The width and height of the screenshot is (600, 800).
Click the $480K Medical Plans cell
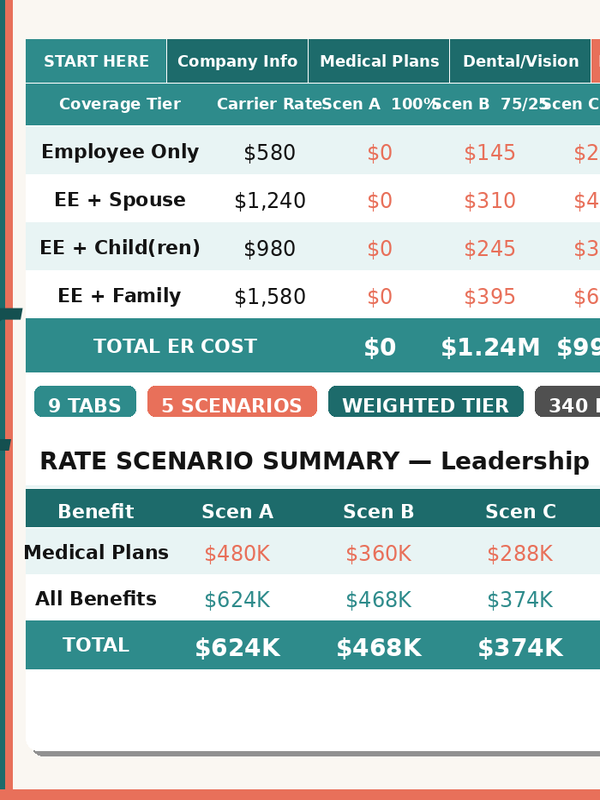tap(237, 554)
